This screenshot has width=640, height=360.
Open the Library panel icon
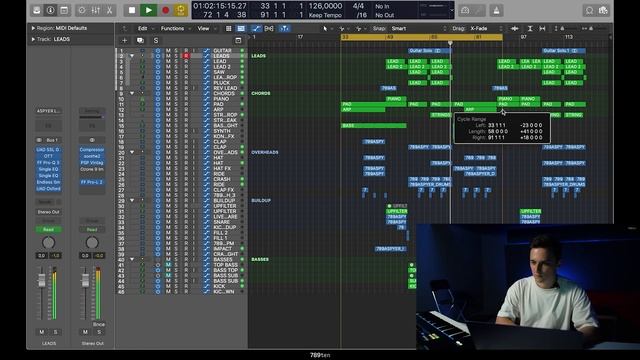pos(37,10)
